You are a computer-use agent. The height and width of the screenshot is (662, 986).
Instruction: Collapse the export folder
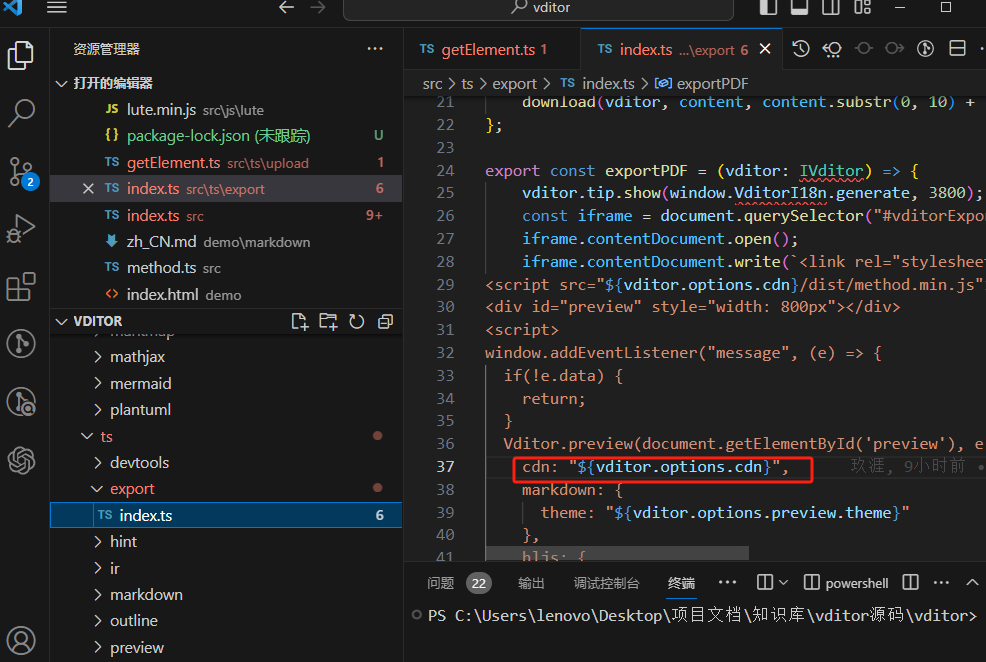[x=132, y=489]
